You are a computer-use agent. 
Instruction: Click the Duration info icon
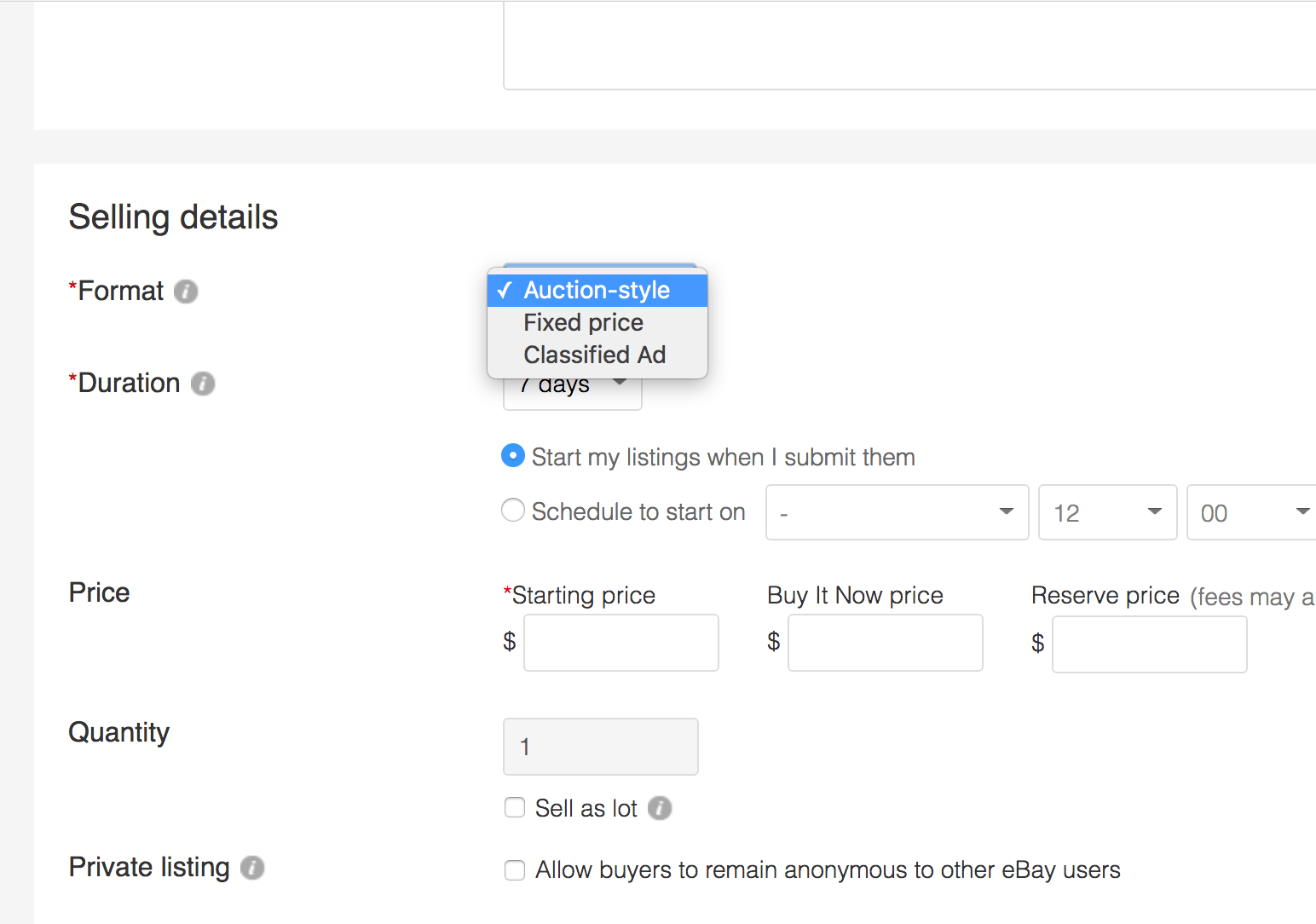coord(202,384)
